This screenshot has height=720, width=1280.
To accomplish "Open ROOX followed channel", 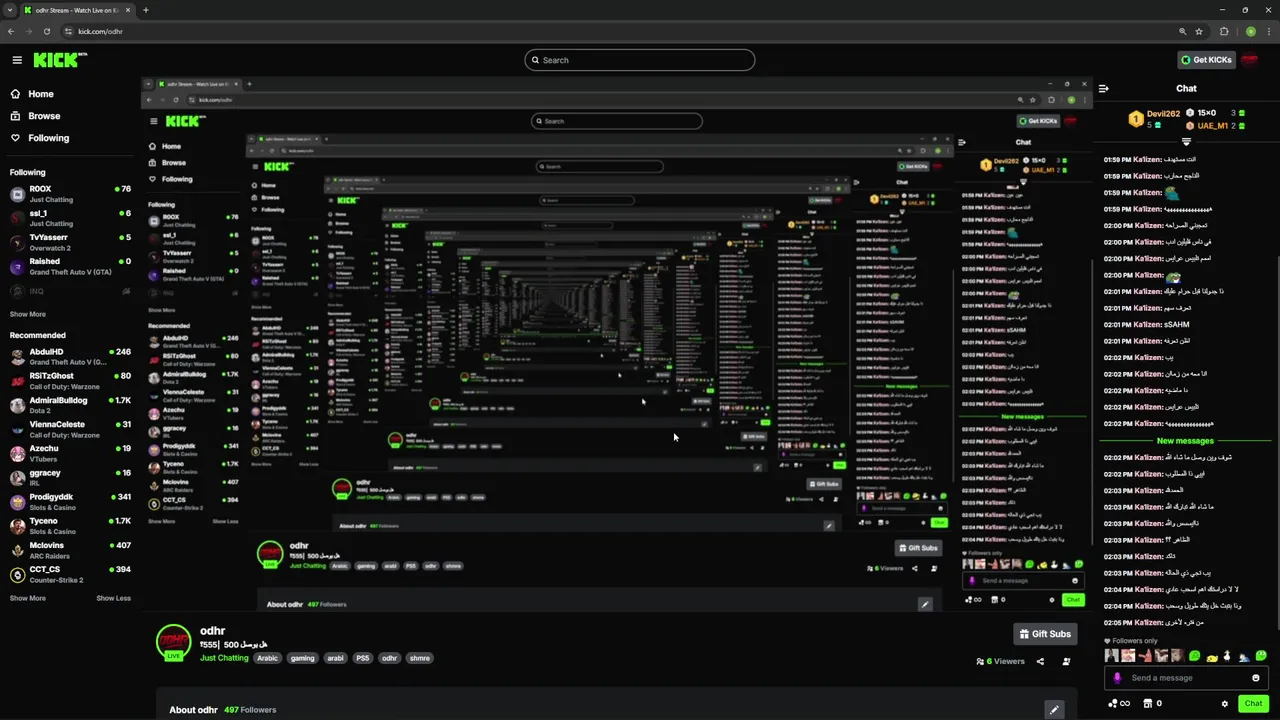I will (x=70, y=193).
